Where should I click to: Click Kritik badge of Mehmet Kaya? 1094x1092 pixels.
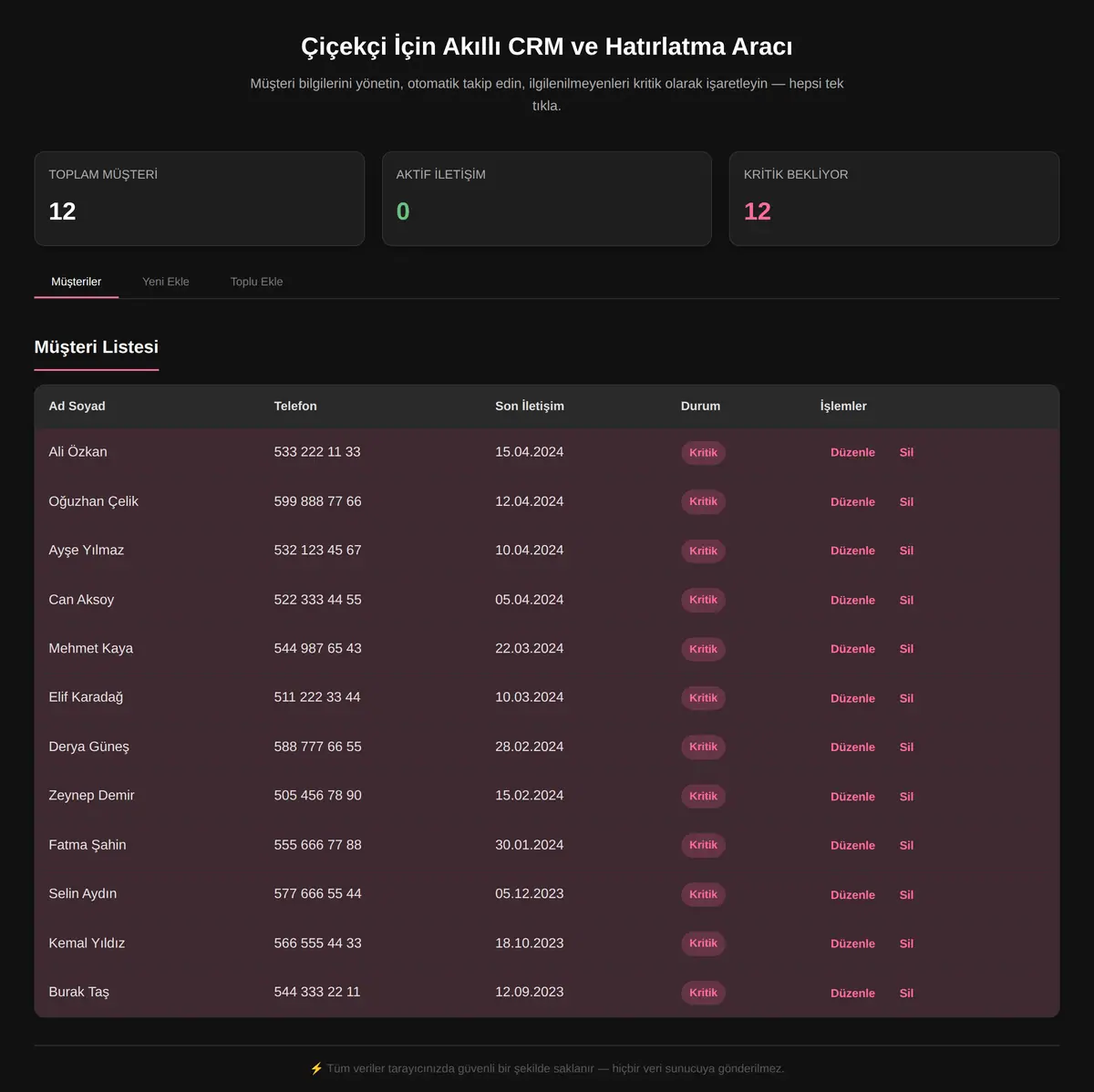coord(703,649)
